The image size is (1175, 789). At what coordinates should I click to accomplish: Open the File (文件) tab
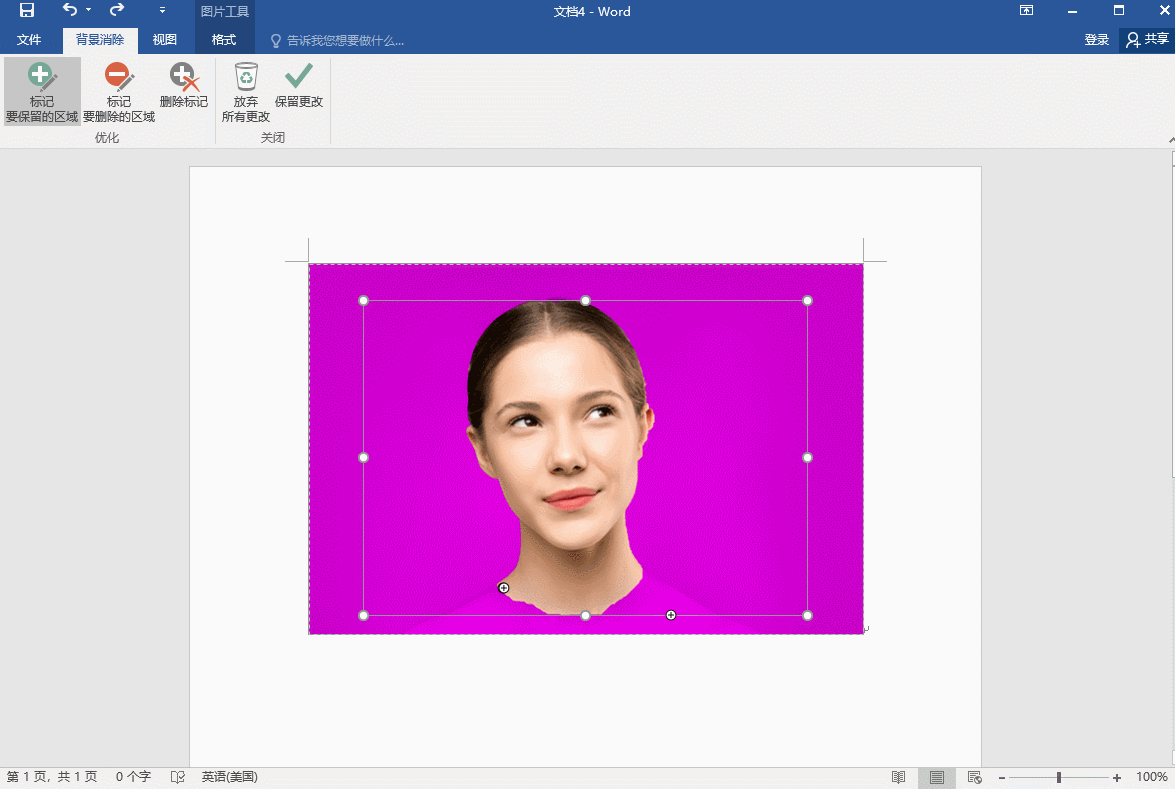28,40
